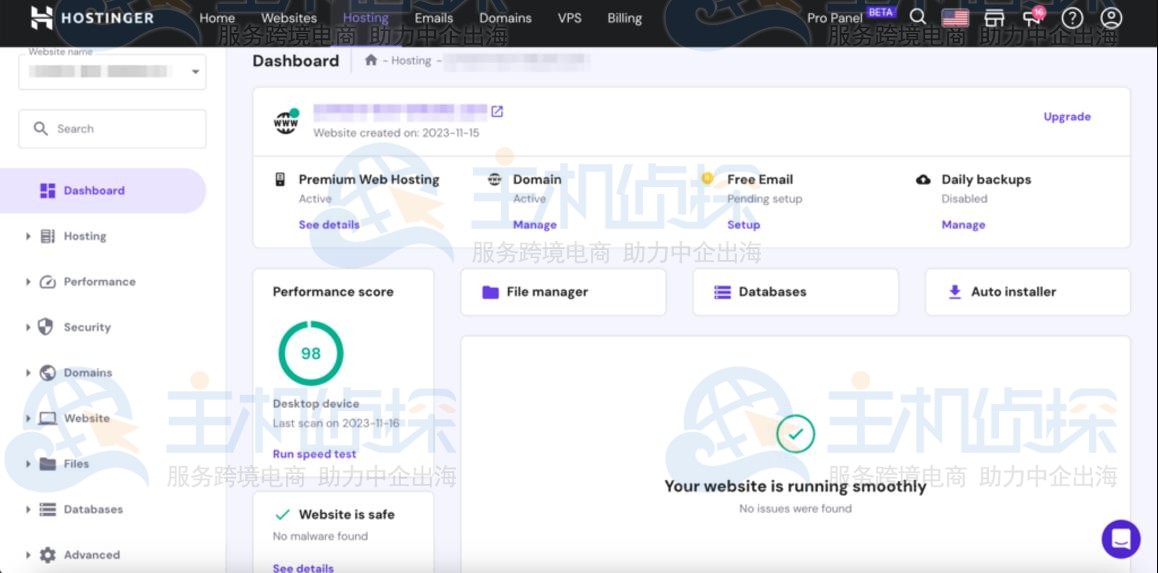Click 'No malware found' text

coord(321,536)
